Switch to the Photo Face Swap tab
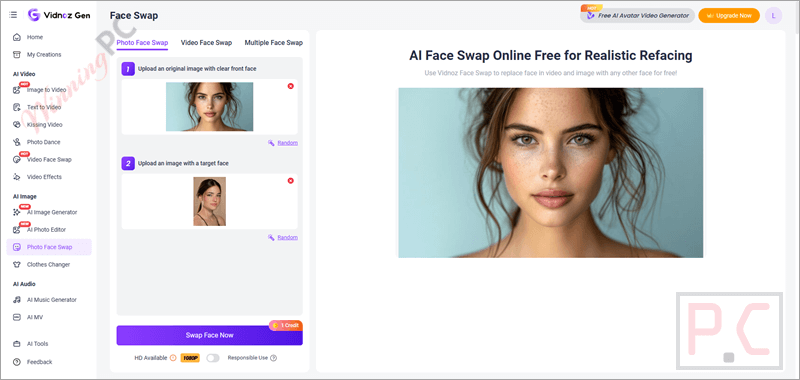The image size is (800, 380). coord(142,43)
